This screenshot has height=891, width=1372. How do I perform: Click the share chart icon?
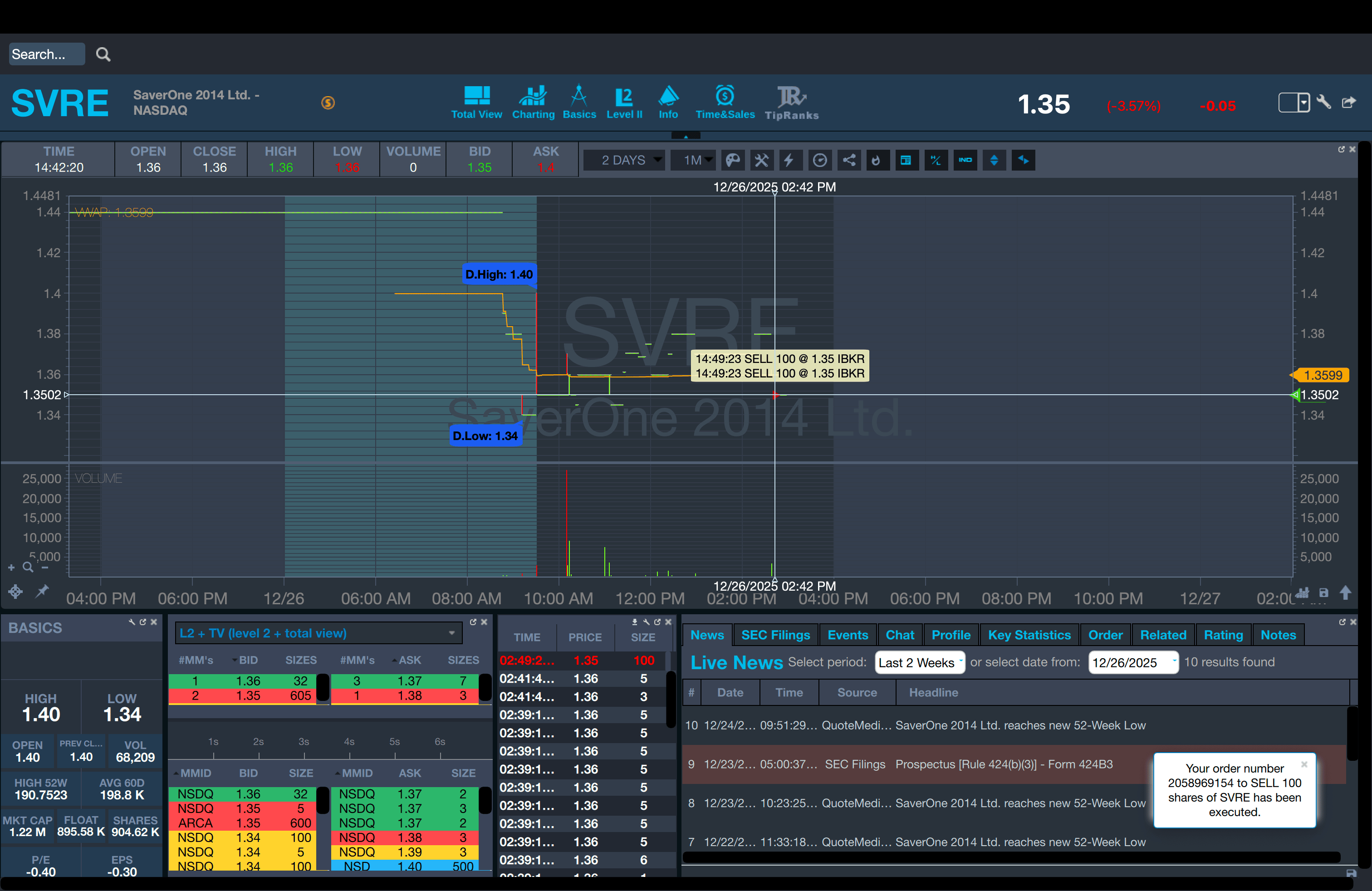(x=848, y=160)
